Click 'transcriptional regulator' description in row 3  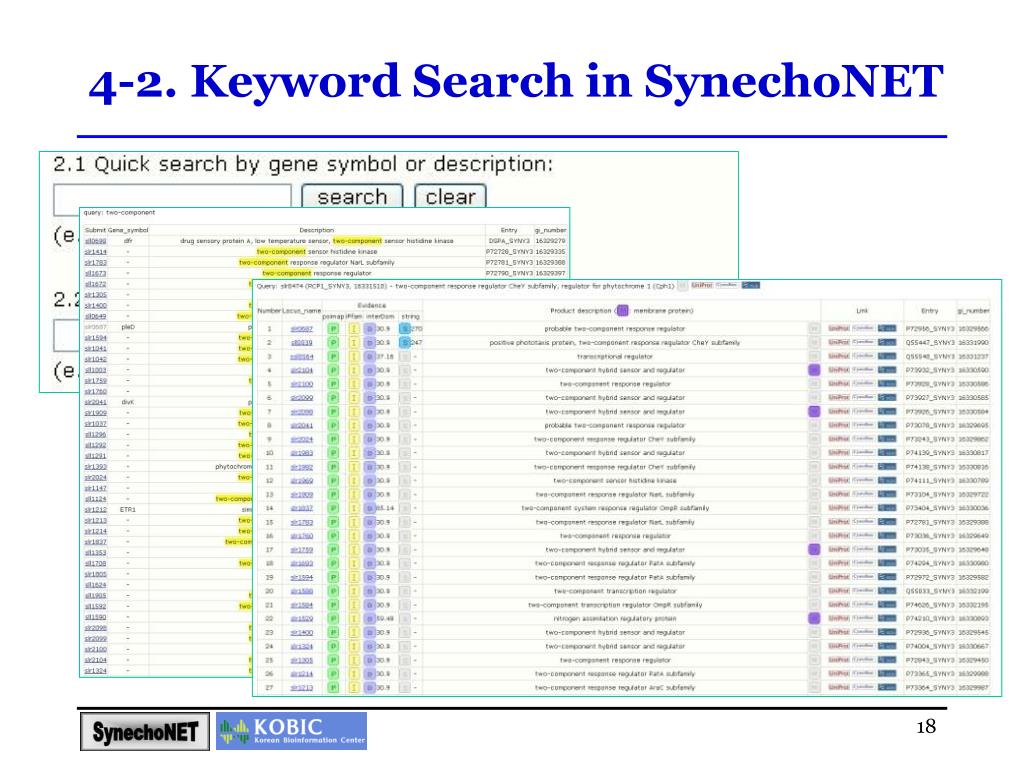point(615,357)
